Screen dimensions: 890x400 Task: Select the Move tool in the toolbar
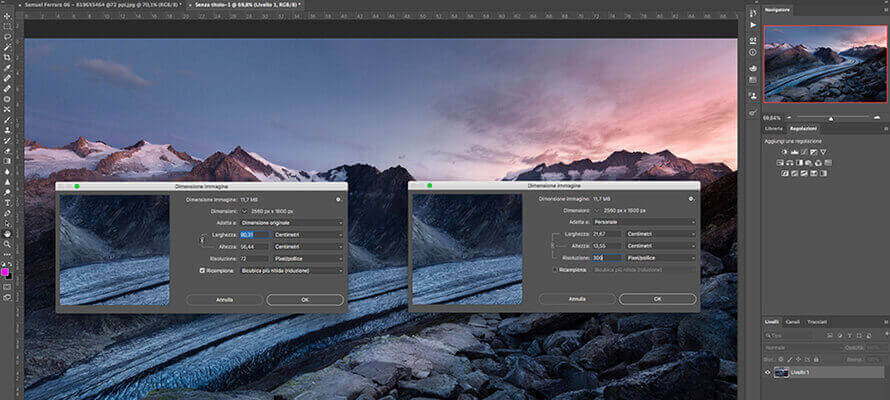pyautogui.click(x=7, y=16)
